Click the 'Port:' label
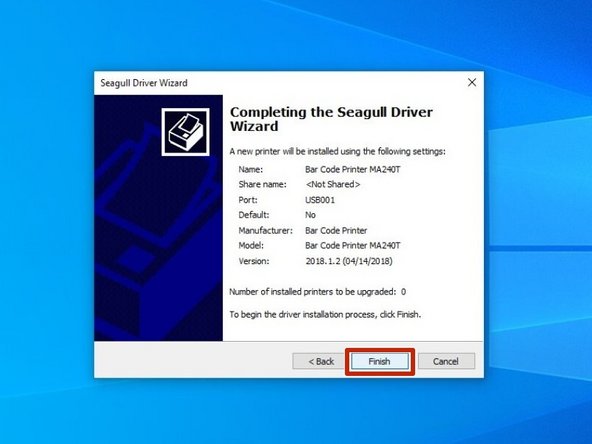Viewport: 592px width, 444px height. 248,200
